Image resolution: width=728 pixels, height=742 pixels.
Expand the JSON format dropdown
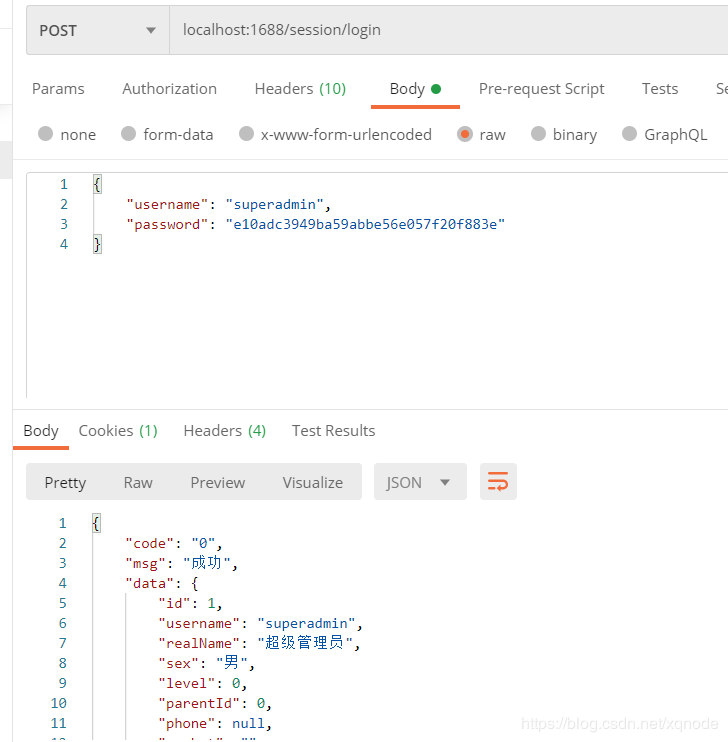click(x=419, y=482)
